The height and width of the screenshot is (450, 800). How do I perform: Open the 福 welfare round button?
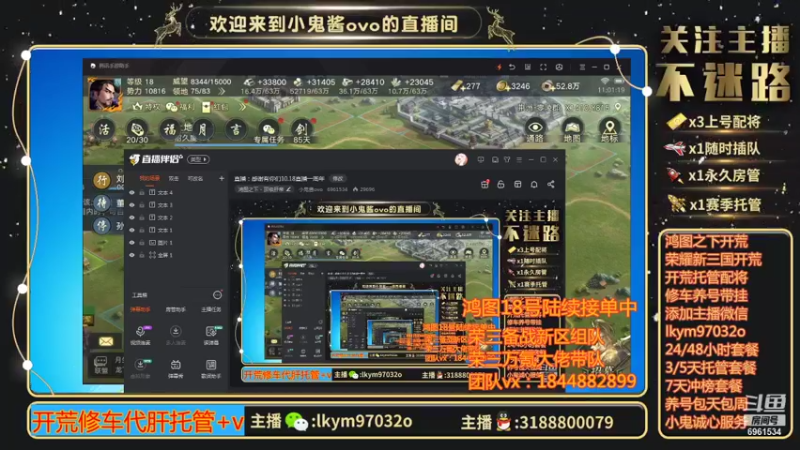point(169,130)
